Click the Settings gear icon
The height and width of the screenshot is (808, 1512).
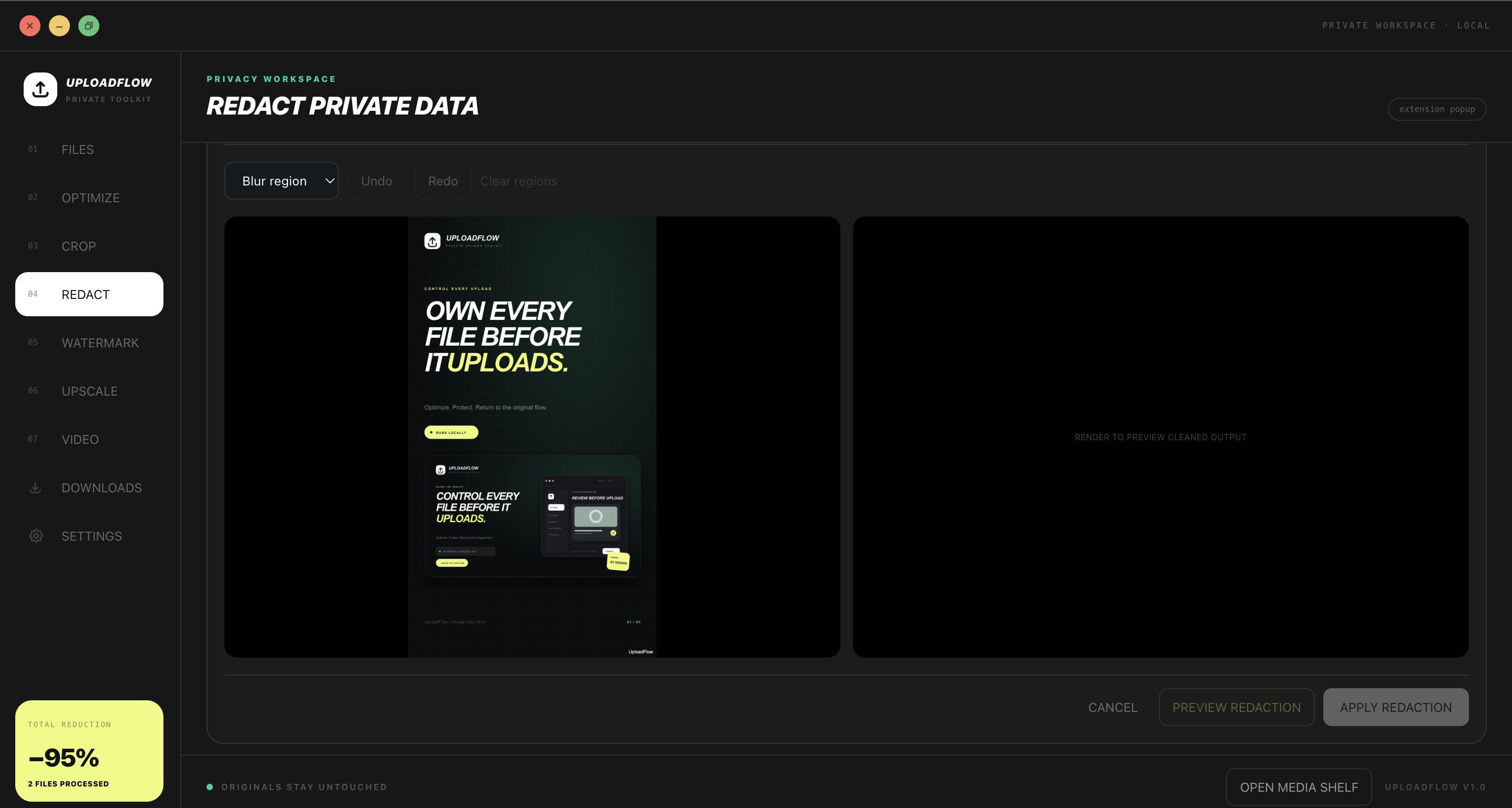tap(36, 536)
